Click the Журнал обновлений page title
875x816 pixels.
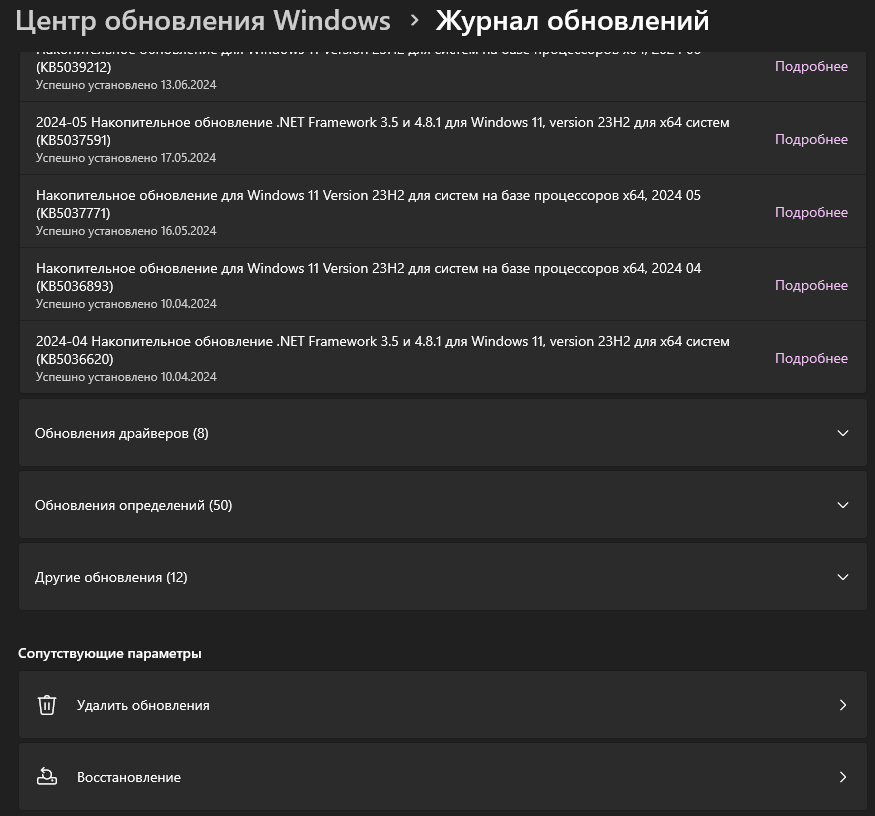(x=572, y=20)
